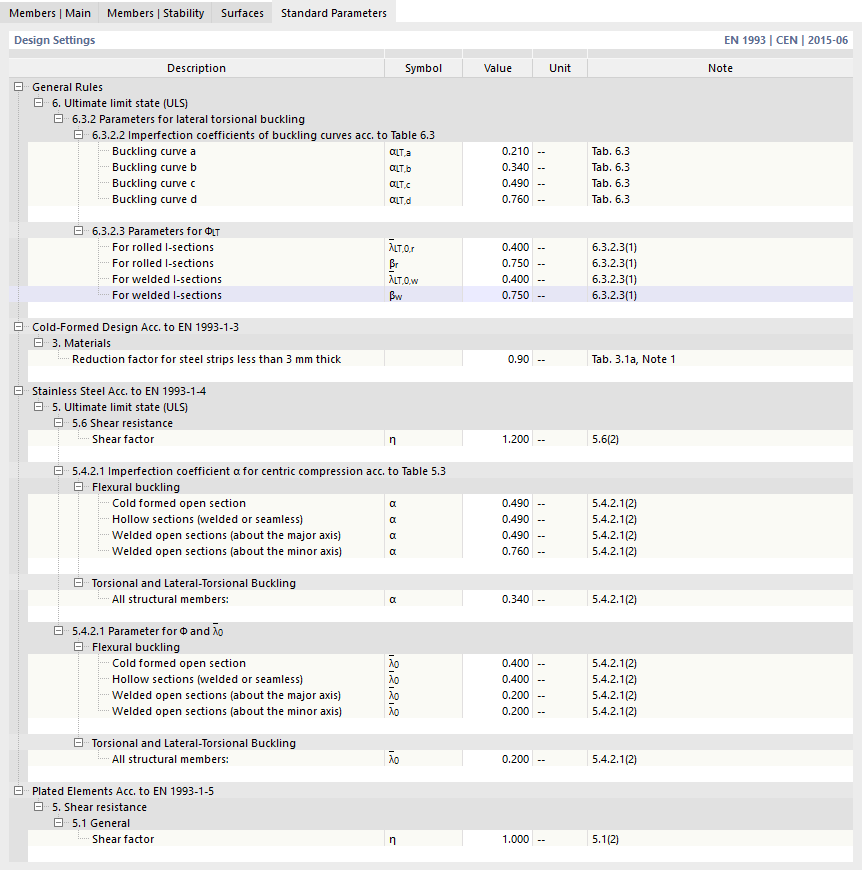This screenshot has height=870, width=862.
Task: Collapse the 6. Ultimate limit state (ULS) node
Action: [38, 103]
